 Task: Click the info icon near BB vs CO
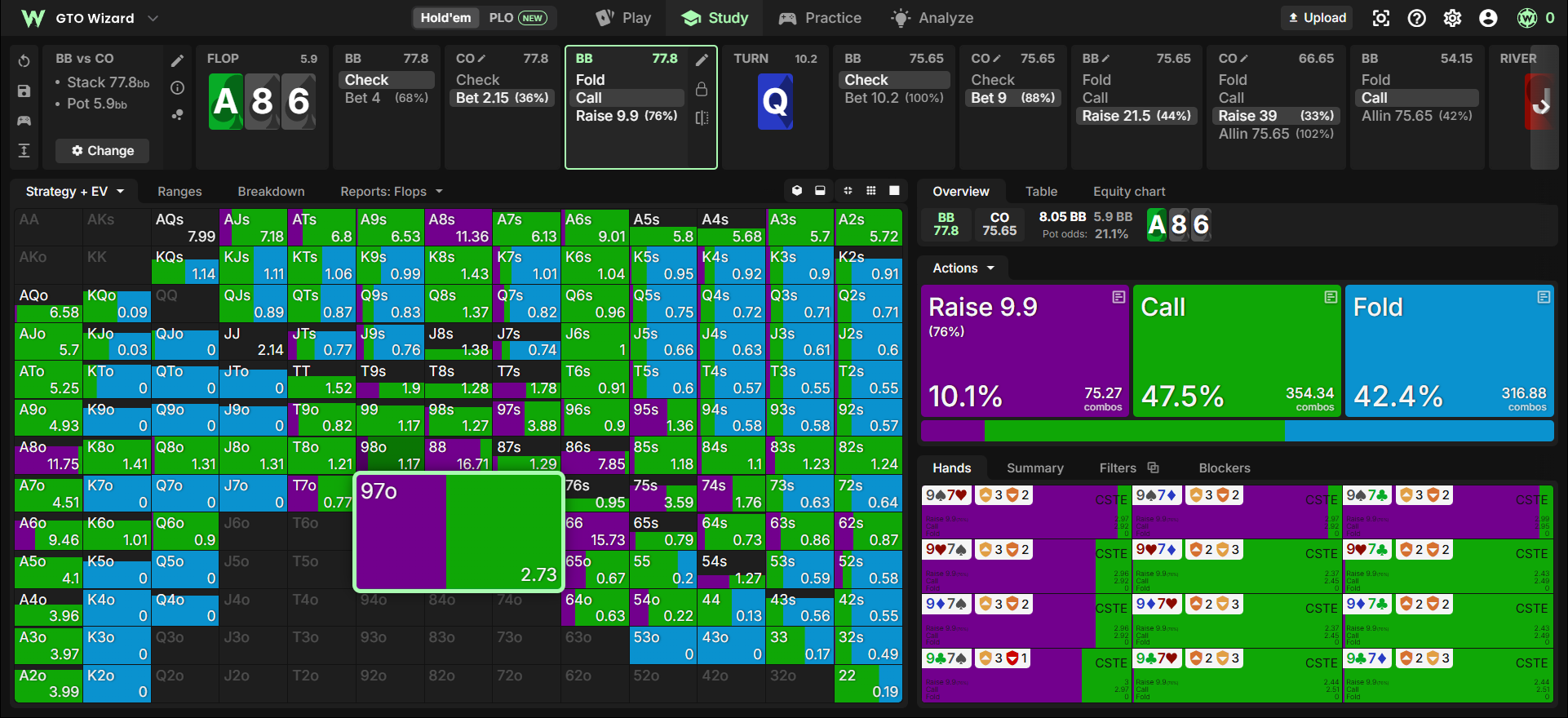click(177, 88)
